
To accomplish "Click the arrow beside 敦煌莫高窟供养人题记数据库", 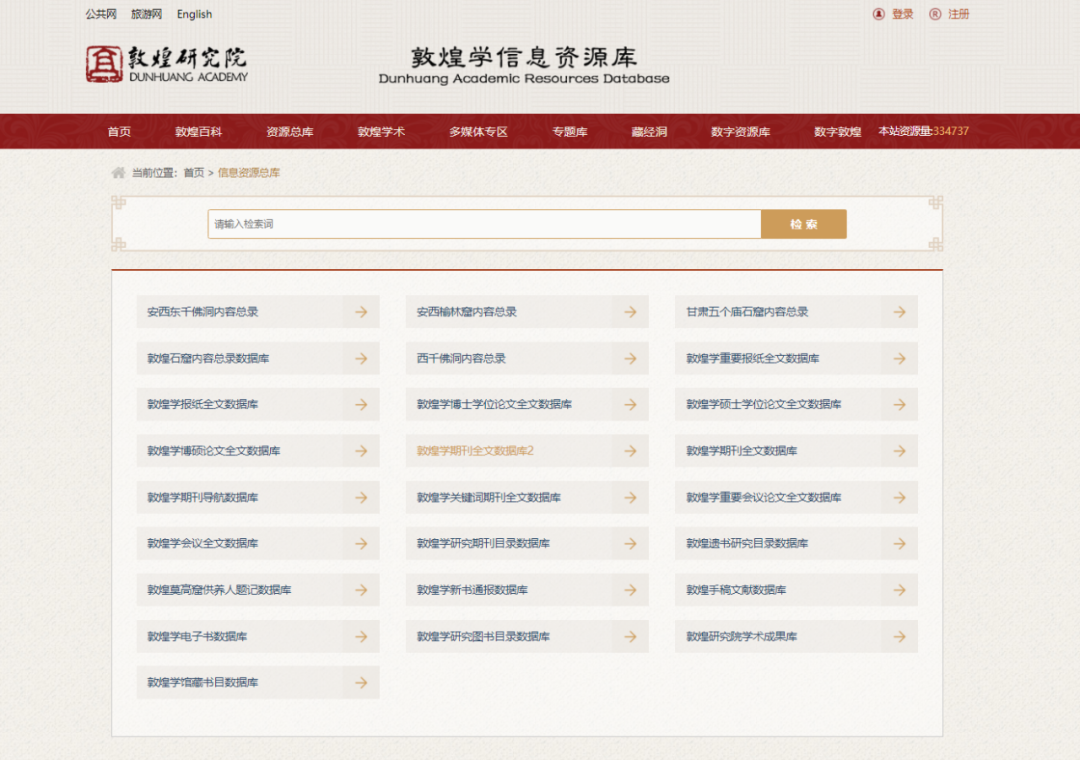I will [x=361, y=590].
